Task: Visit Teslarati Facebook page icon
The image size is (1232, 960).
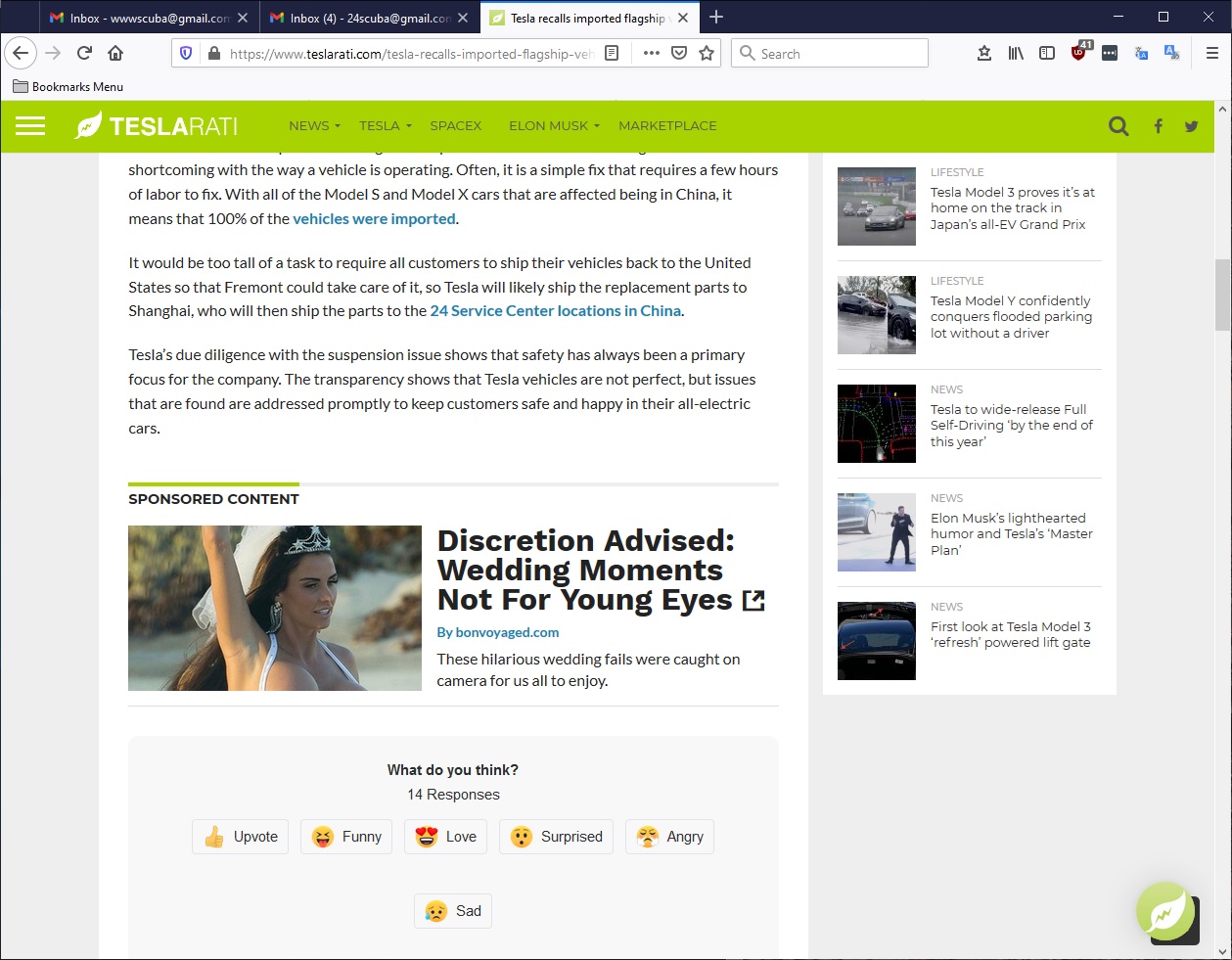Action: [1159, 125]
